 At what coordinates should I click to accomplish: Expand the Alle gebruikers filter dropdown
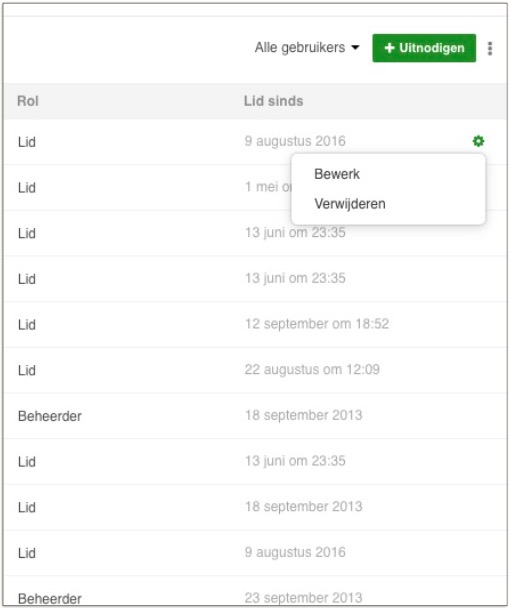307,48
